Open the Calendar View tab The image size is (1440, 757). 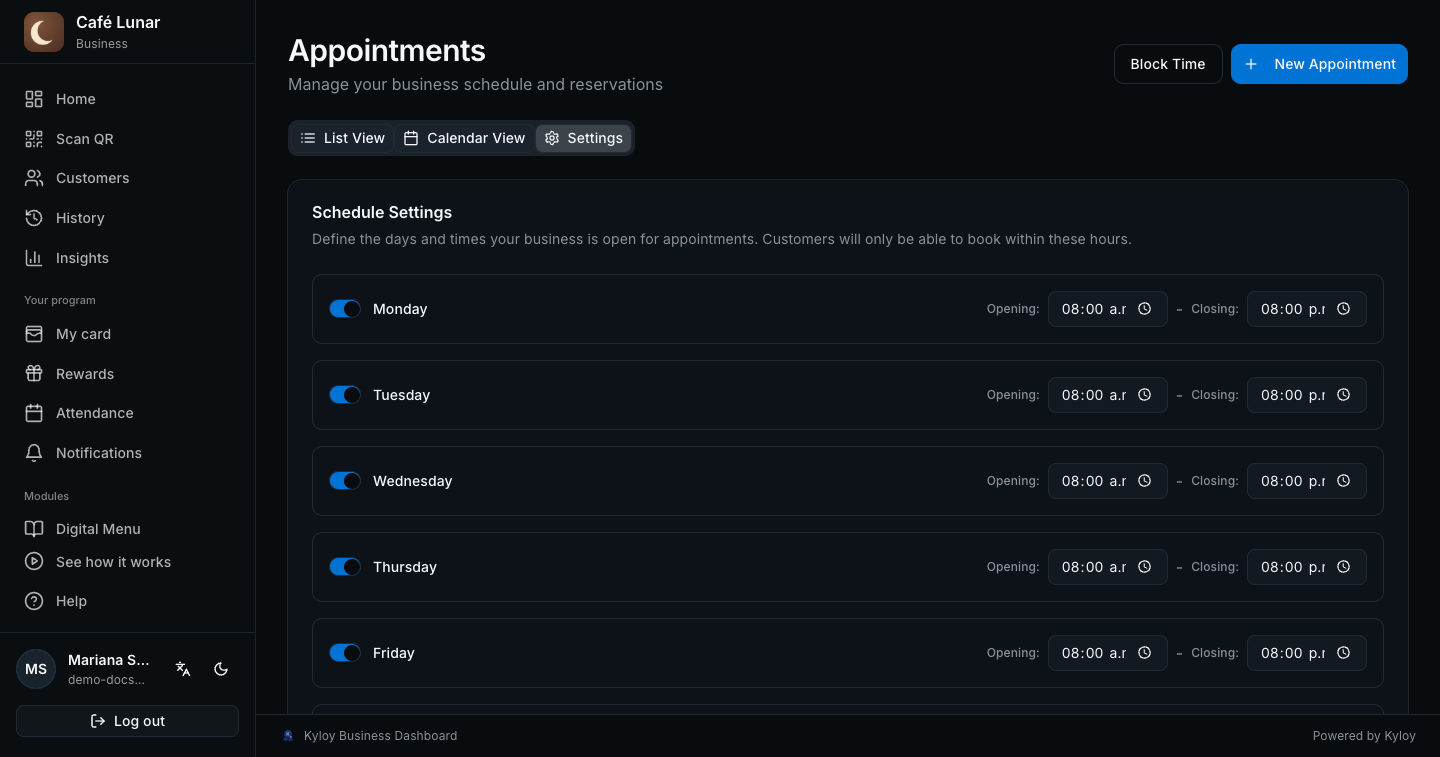click(x=464, y=138)
